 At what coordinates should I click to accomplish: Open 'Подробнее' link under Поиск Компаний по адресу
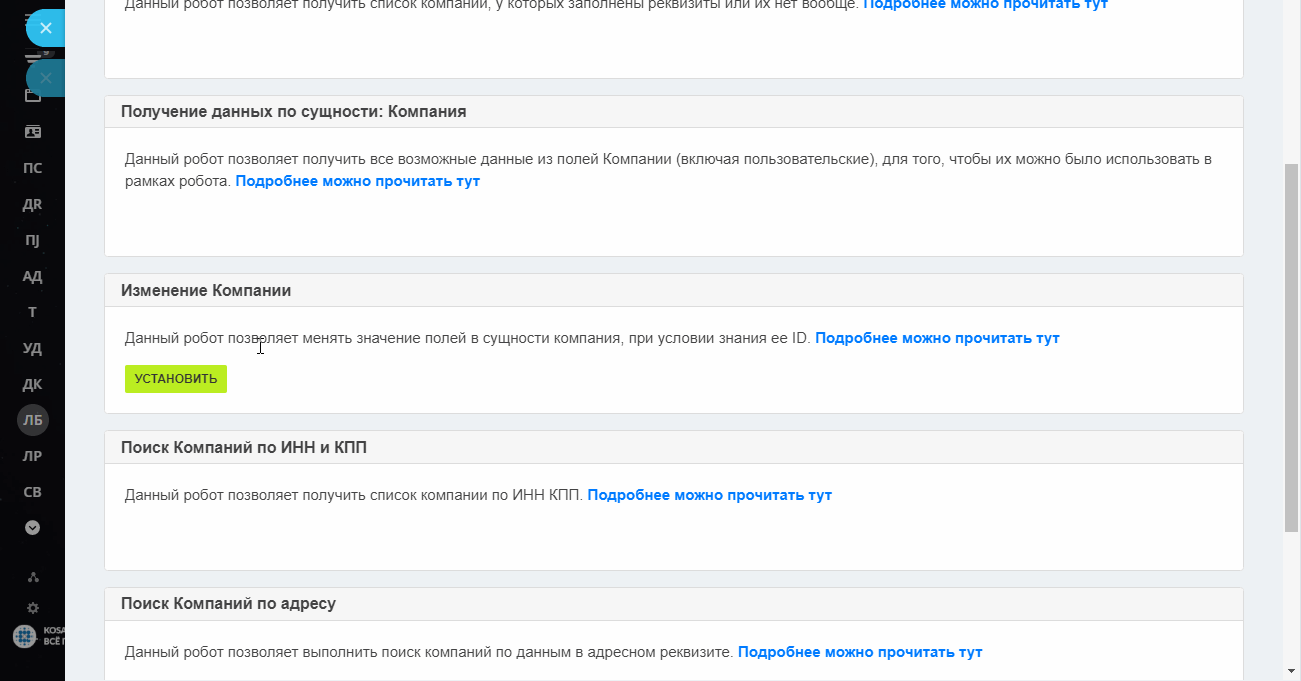click(860, 652)
